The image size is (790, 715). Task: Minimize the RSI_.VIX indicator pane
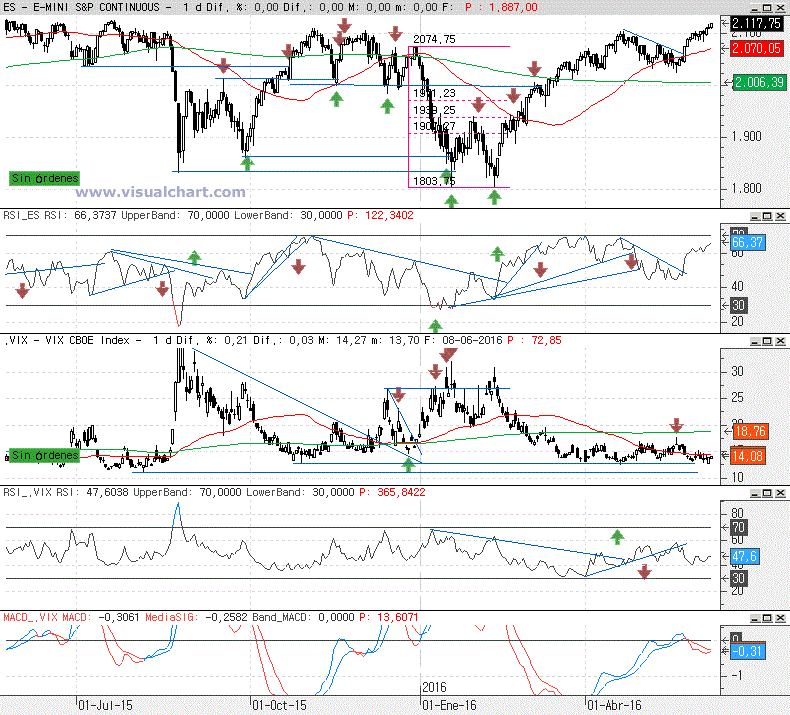[x=754, y=493]
